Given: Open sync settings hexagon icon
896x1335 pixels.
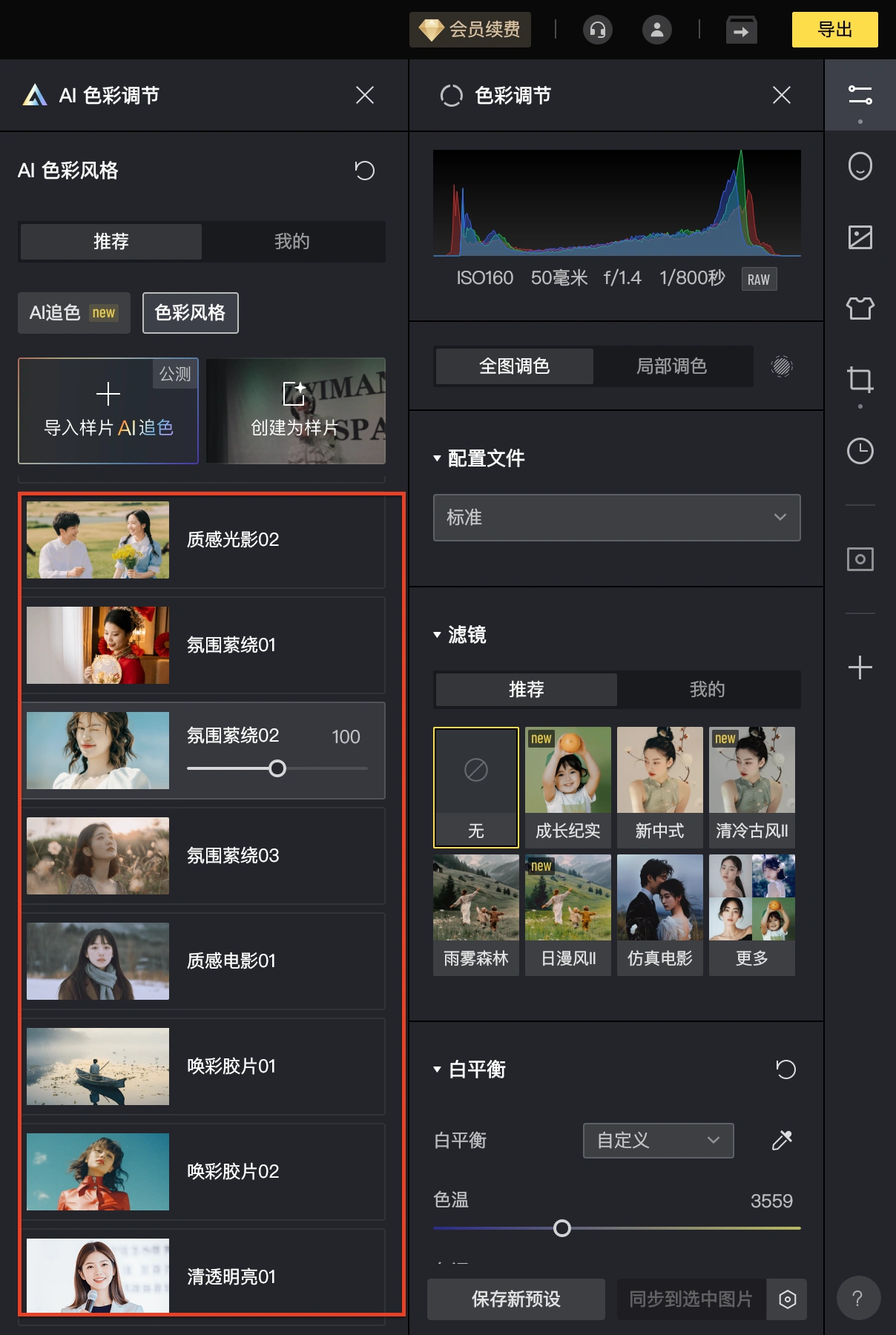Looking at the screenshot, I should (787, 1299).
